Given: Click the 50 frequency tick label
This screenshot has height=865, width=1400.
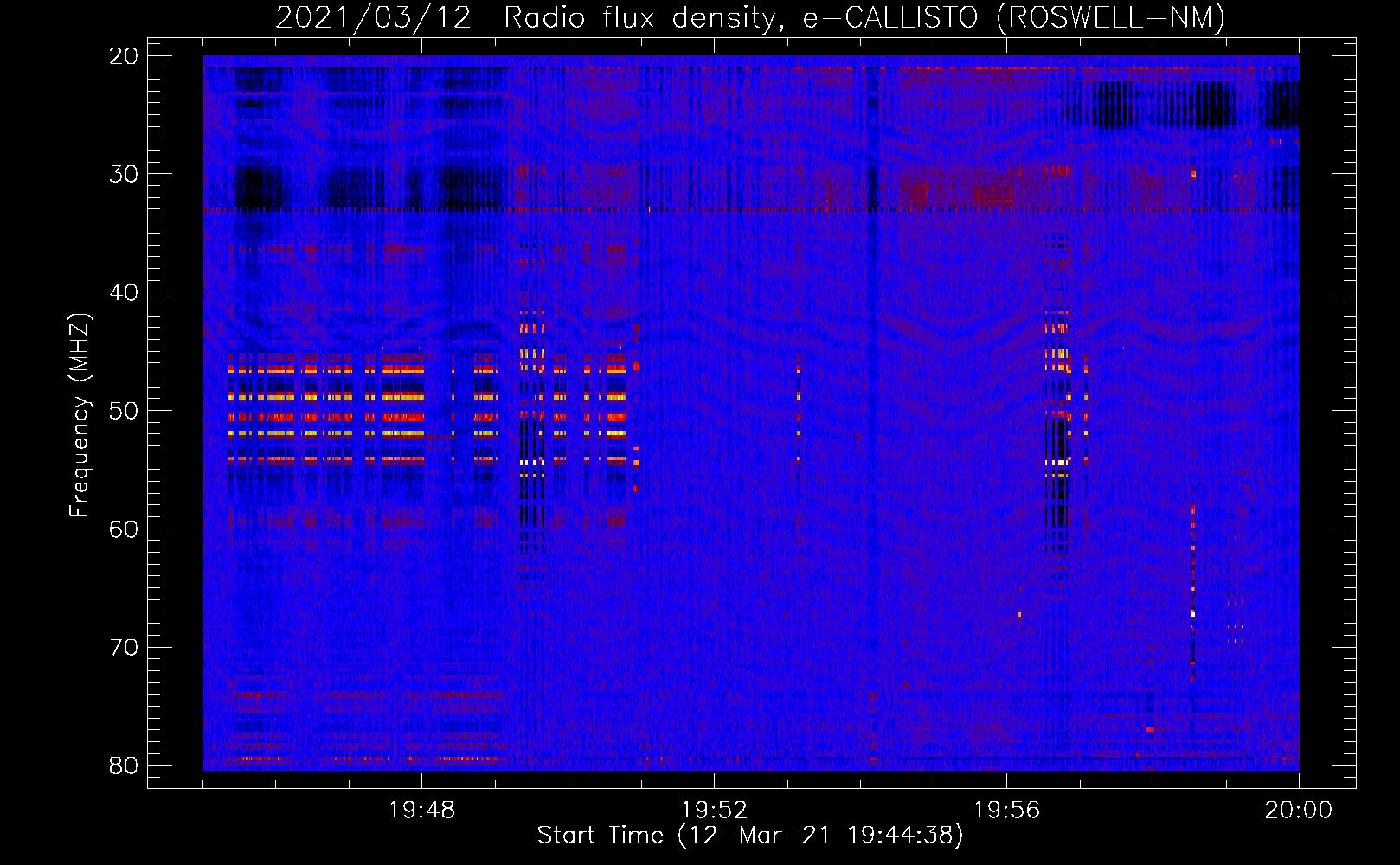Looking at the screenshot, I should 125,411.
